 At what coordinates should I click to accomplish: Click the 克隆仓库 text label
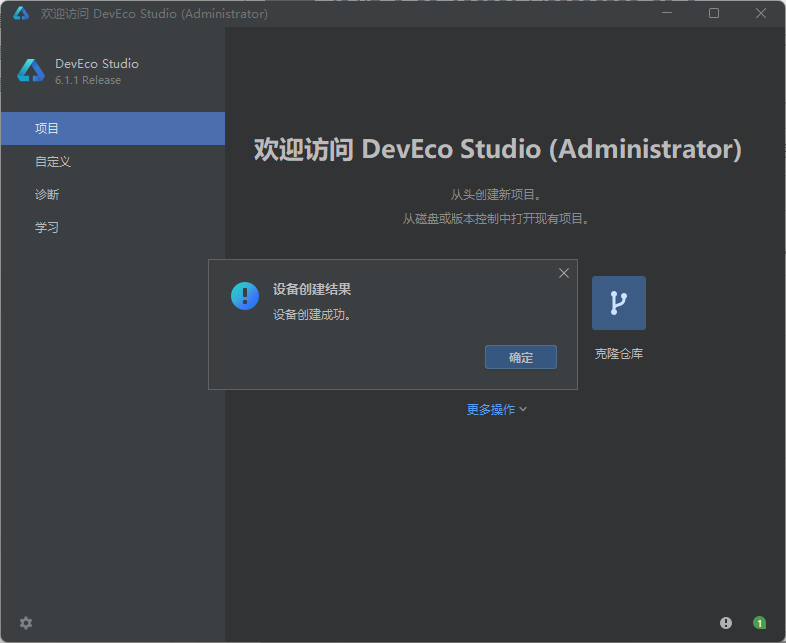coord(619,354)
